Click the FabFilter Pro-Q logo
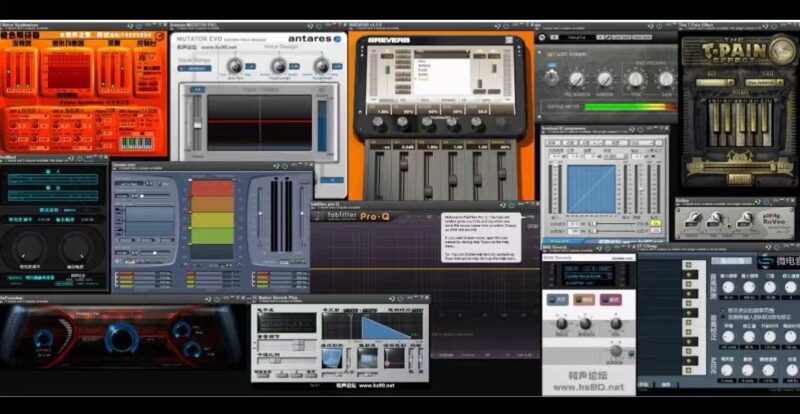Screen dimensions: 800x414 point(349,216)
